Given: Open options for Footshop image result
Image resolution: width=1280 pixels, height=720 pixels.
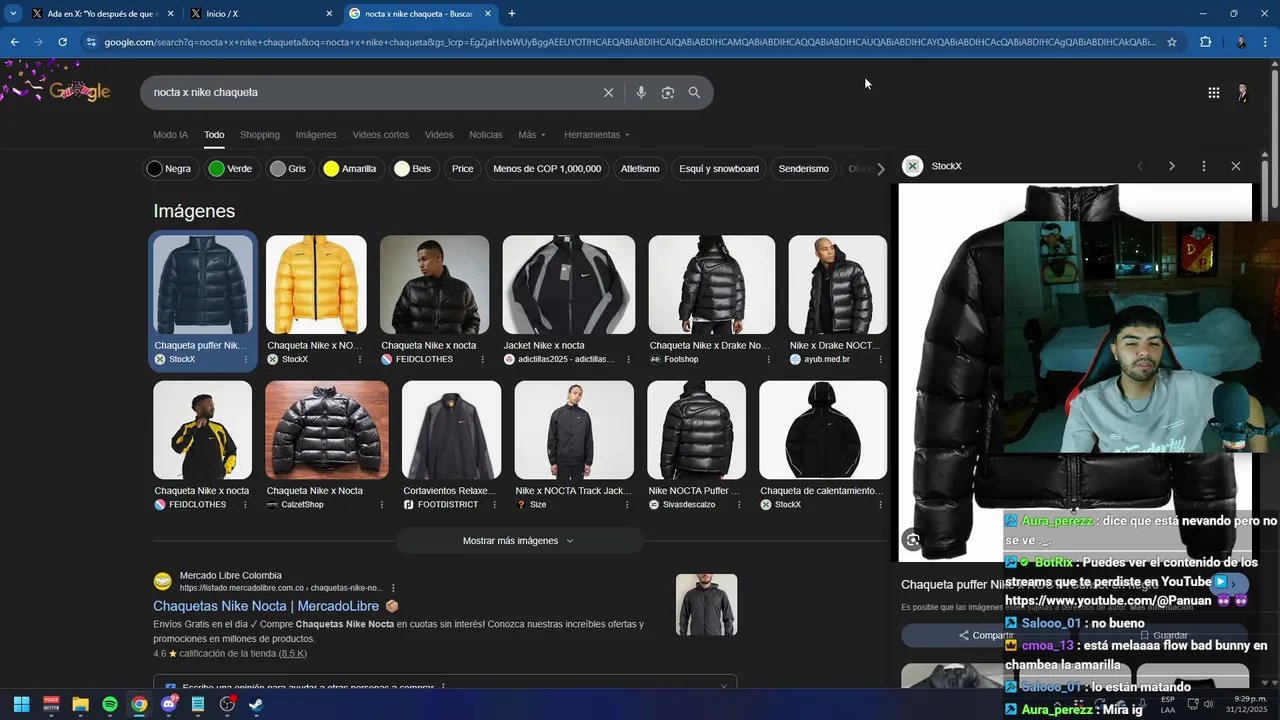Looking at the screenshot, I should (767, 359).
